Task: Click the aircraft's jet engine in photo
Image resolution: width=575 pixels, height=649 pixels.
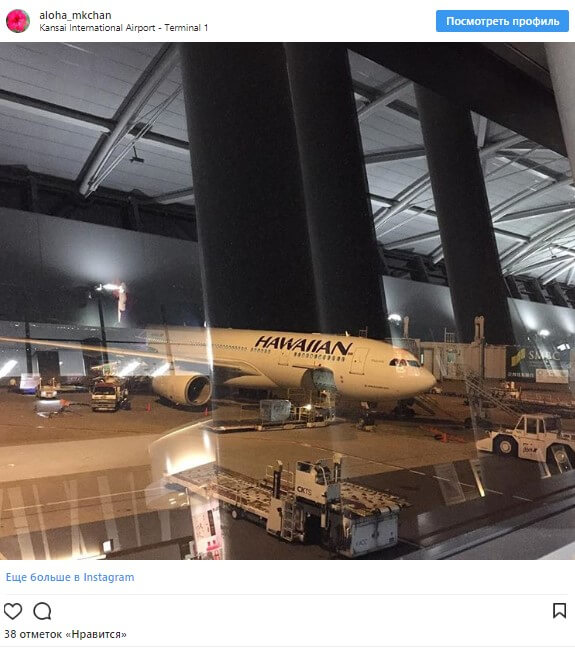Action: click(x=183, y=389)
